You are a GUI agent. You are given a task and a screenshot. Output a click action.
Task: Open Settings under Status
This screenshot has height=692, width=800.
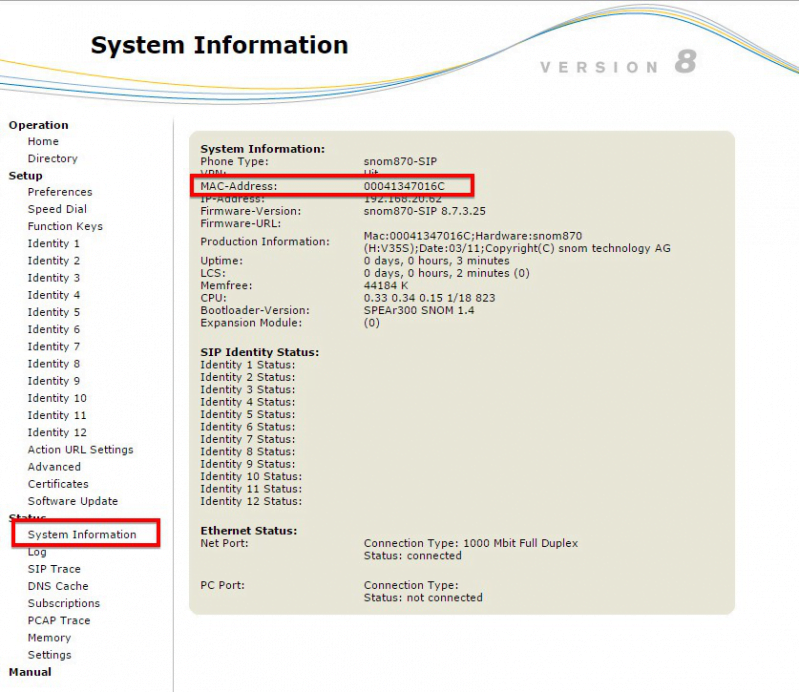(x=49, y=655)
